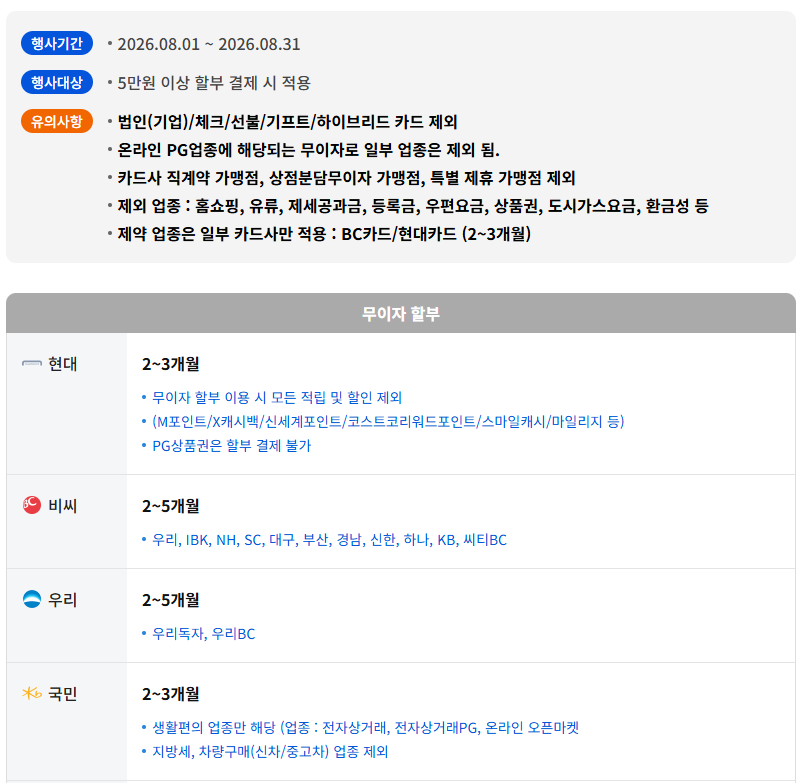Click the M포인트/X캐시백 points list note
The width and height of the screenshot is (801, 783).
[x=388, y=421]
